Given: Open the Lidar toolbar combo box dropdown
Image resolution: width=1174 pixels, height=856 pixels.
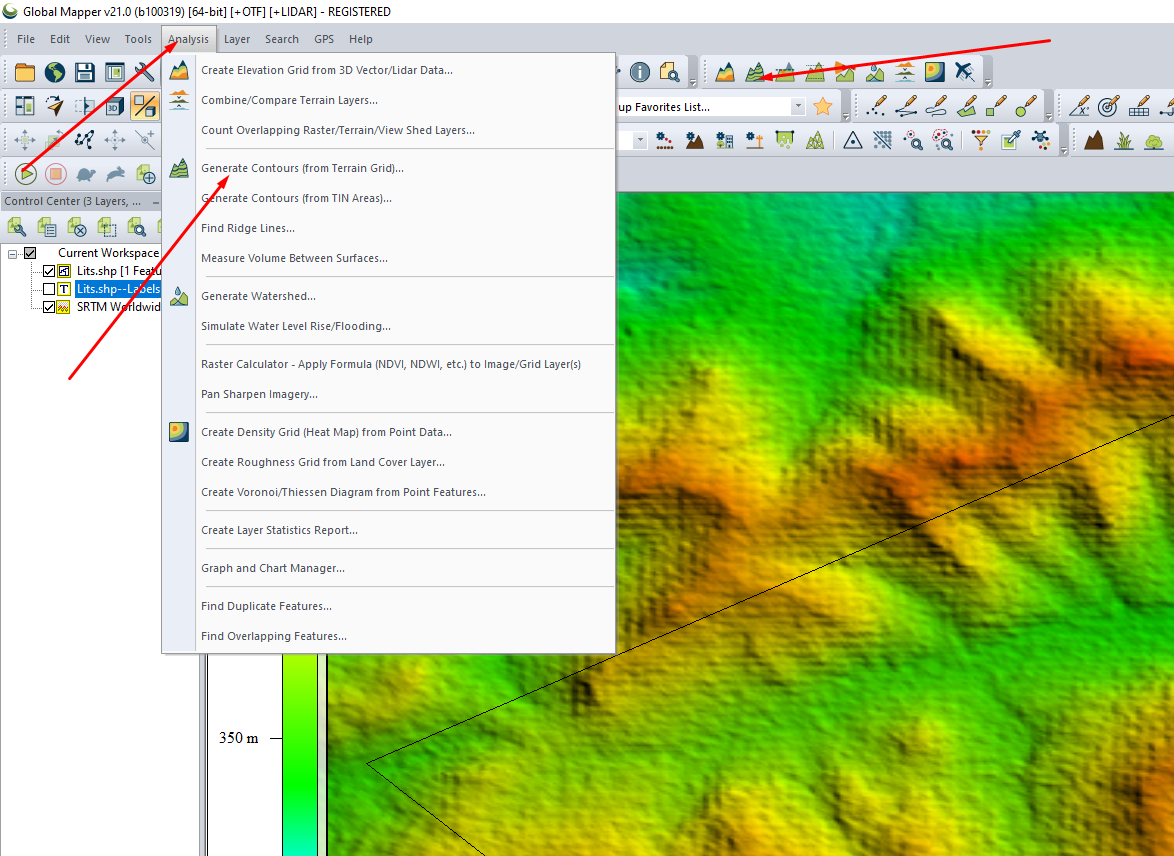Looking at the screenshot, I should pyautogui.click(x=639, y=140).
